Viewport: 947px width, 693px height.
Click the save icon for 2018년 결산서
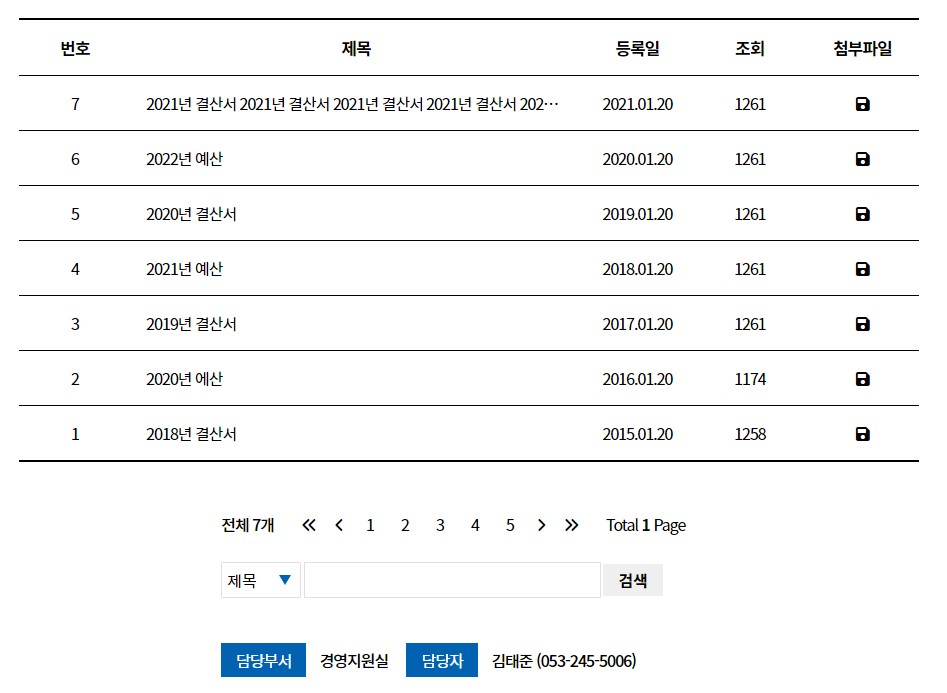click(x=862, y=434)
